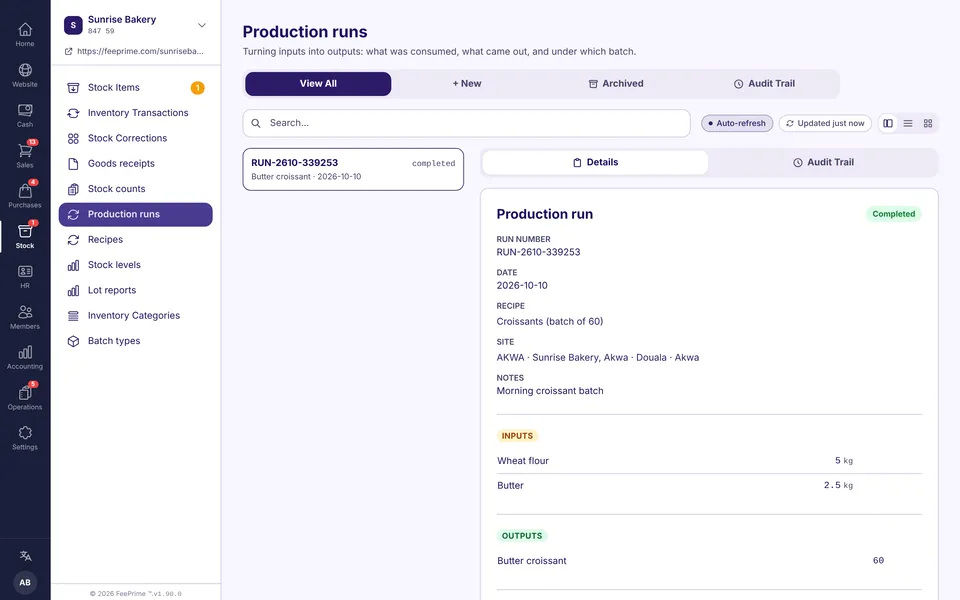This screenshot has height=600, width=960.
Task: Open Members people icon
Action: click(25, 312)
